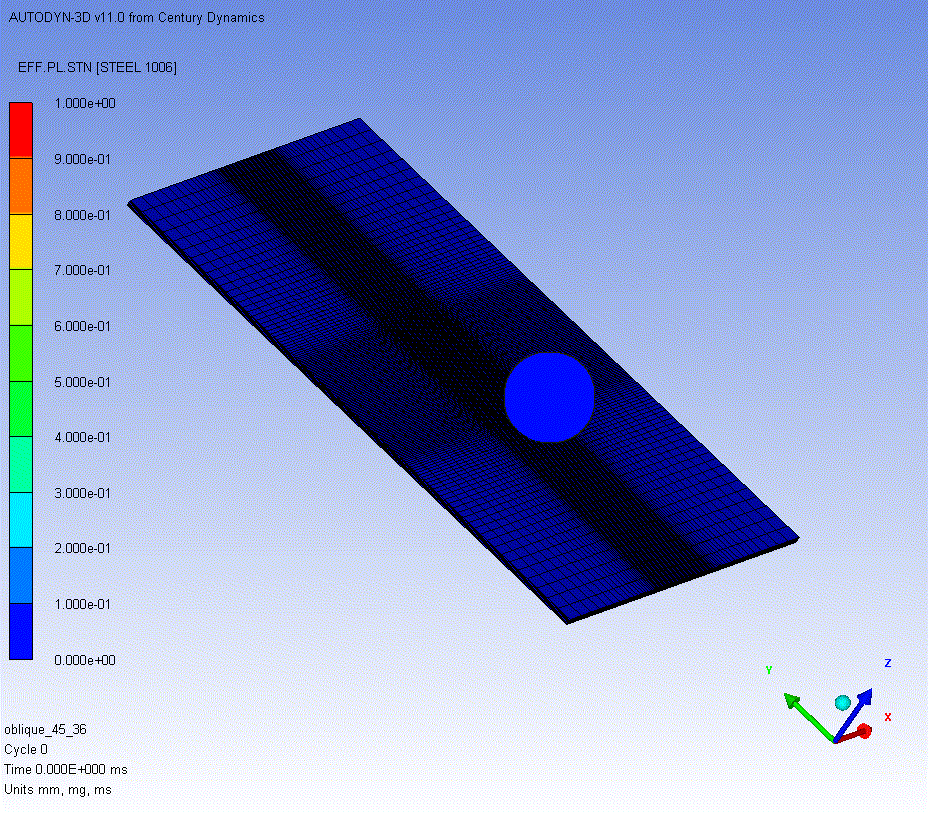Click the 'AUTODYN-3D v11.0 from Century Dynamics' header
The height and width of the screenshot is (824, 928).
click(137, 18)
